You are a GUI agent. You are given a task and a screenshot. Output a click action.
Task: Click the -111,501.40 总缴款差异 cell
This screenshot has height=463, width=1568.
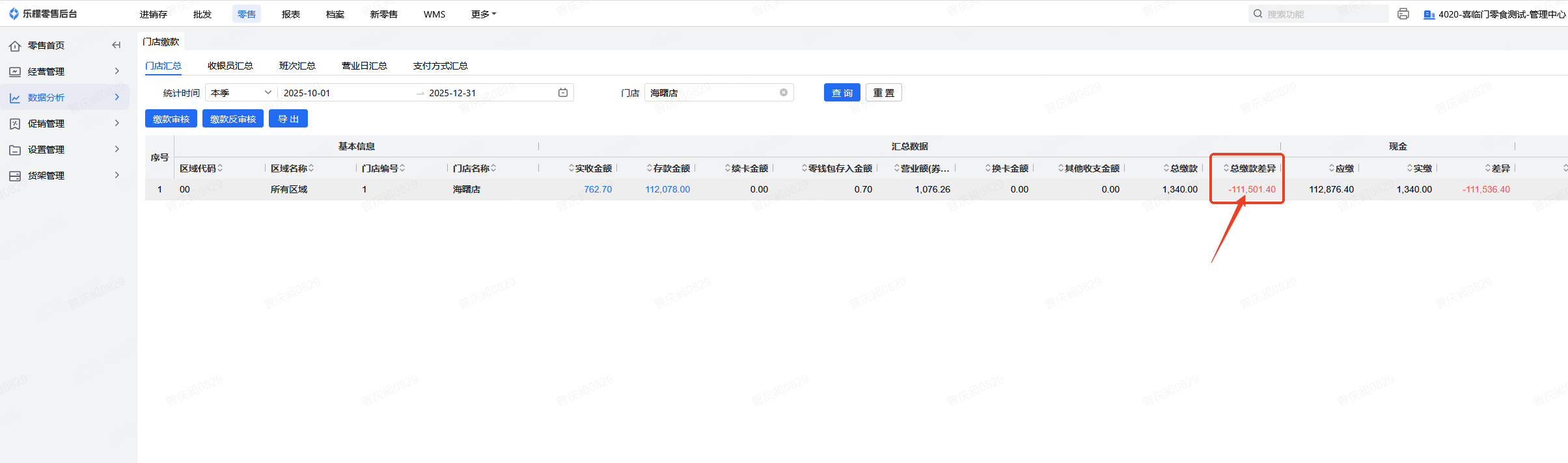click(1252, 189)
